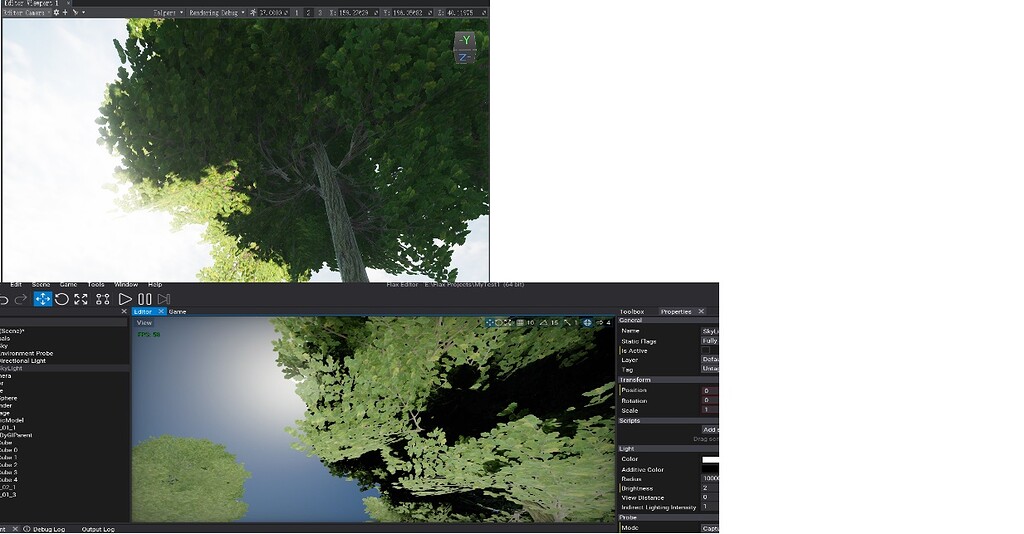The image size is (1024, 534).
Task: Step one frame forward
Action: [164, 299]
